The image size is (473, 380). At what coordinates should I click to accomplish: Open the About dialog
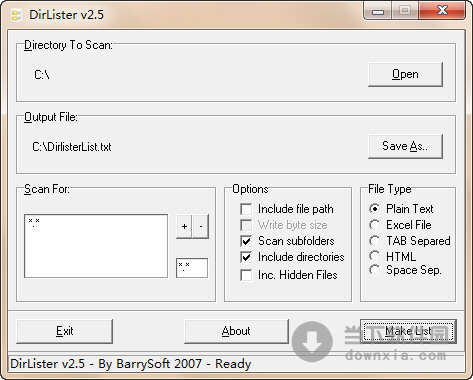(236, 331)
